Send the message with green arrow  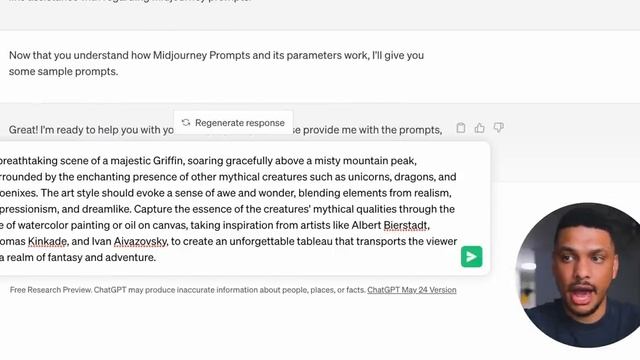coord(471,257)
